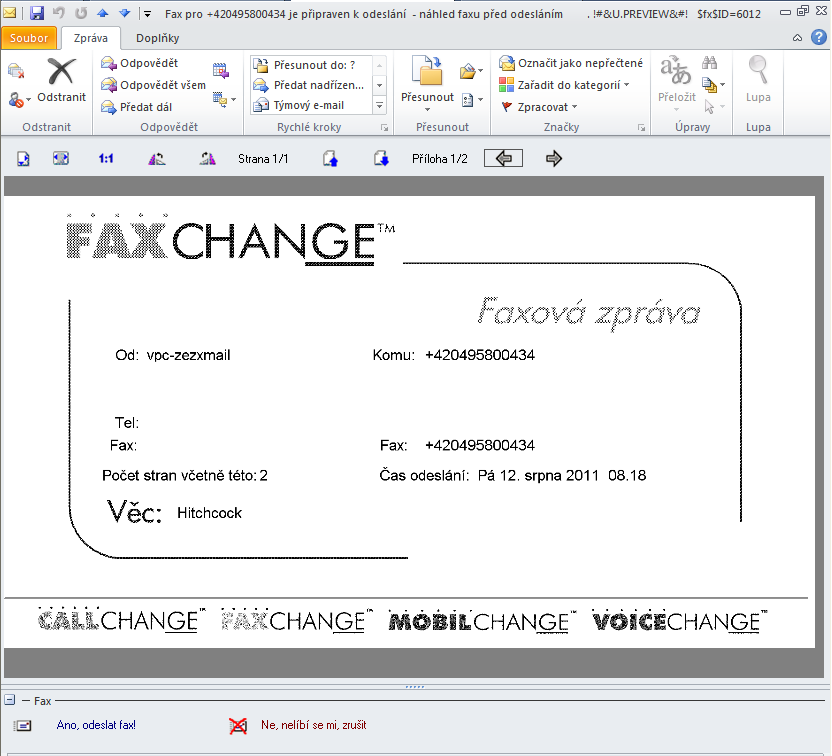
Task: Click the binoculars find icon
Action: pyautogui.click(x=709, y=63)
